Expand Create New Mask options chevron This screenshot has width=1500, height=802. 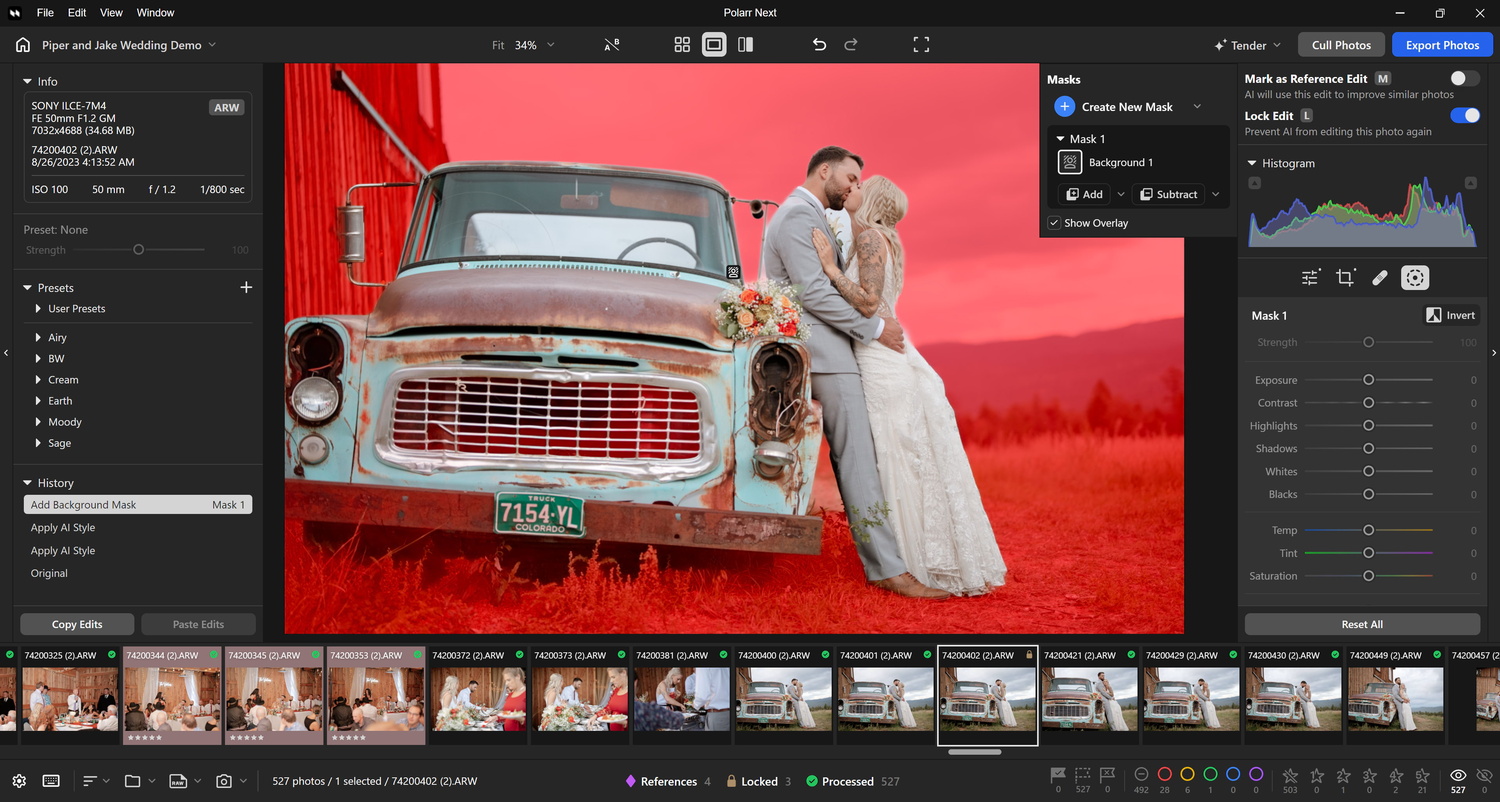coord(1197,107)
